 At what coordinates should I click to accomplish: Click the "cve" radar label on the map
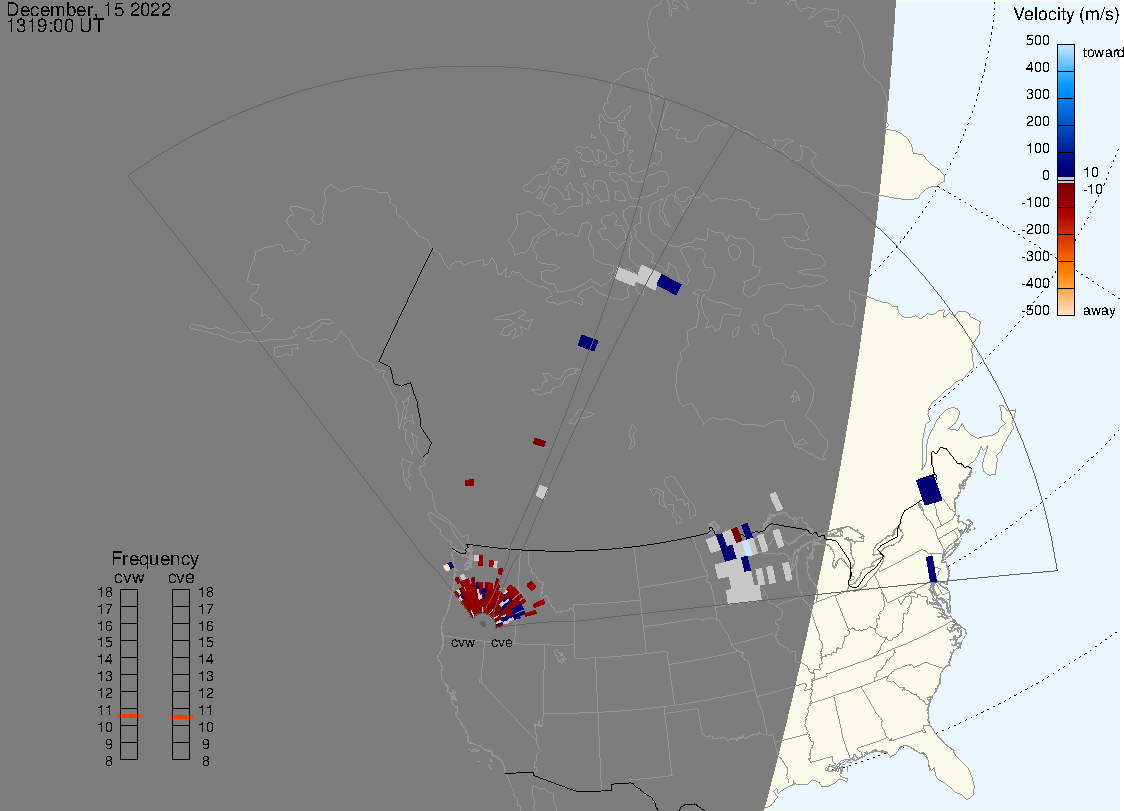(x=502, y=643)
